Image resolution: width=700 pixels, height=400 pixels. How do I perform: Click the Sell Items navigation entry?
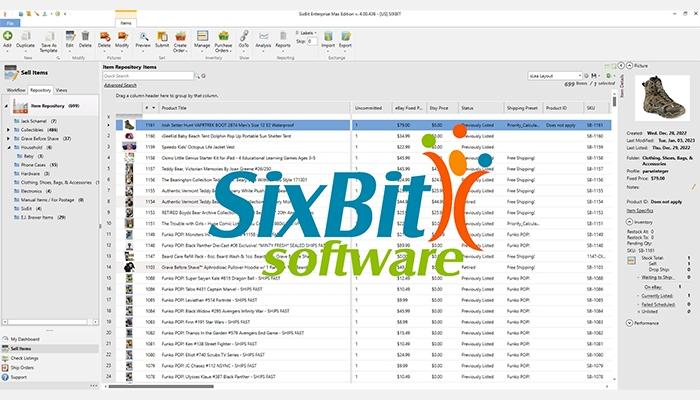(50, 349)
